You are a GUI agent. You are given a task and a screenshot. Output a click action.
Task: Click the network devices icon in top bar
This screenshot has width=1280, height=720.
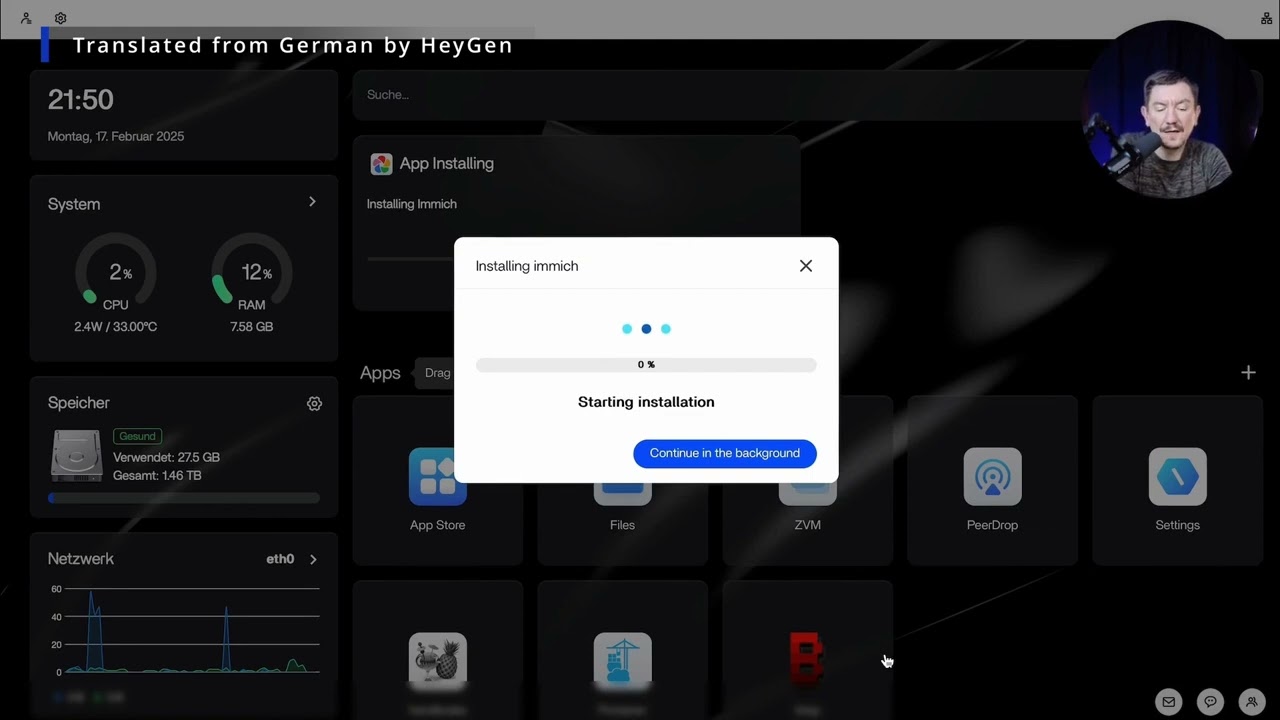pos(1266,18)
